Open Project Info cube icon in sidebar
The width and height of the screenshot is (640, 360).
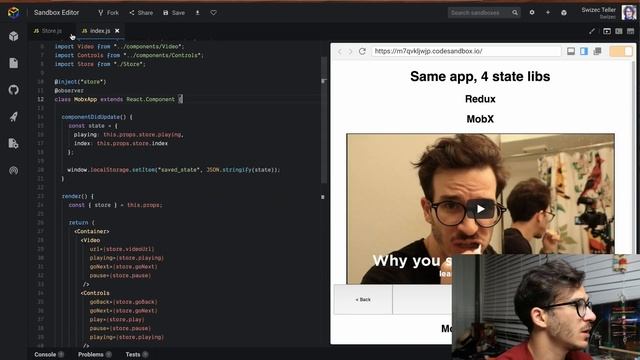click(13, 36)
